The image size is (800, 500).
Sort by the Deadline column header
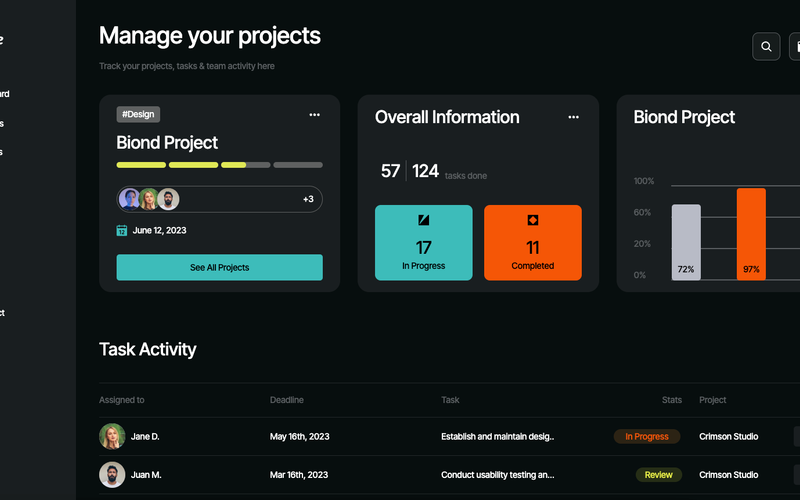click(287, 400)
